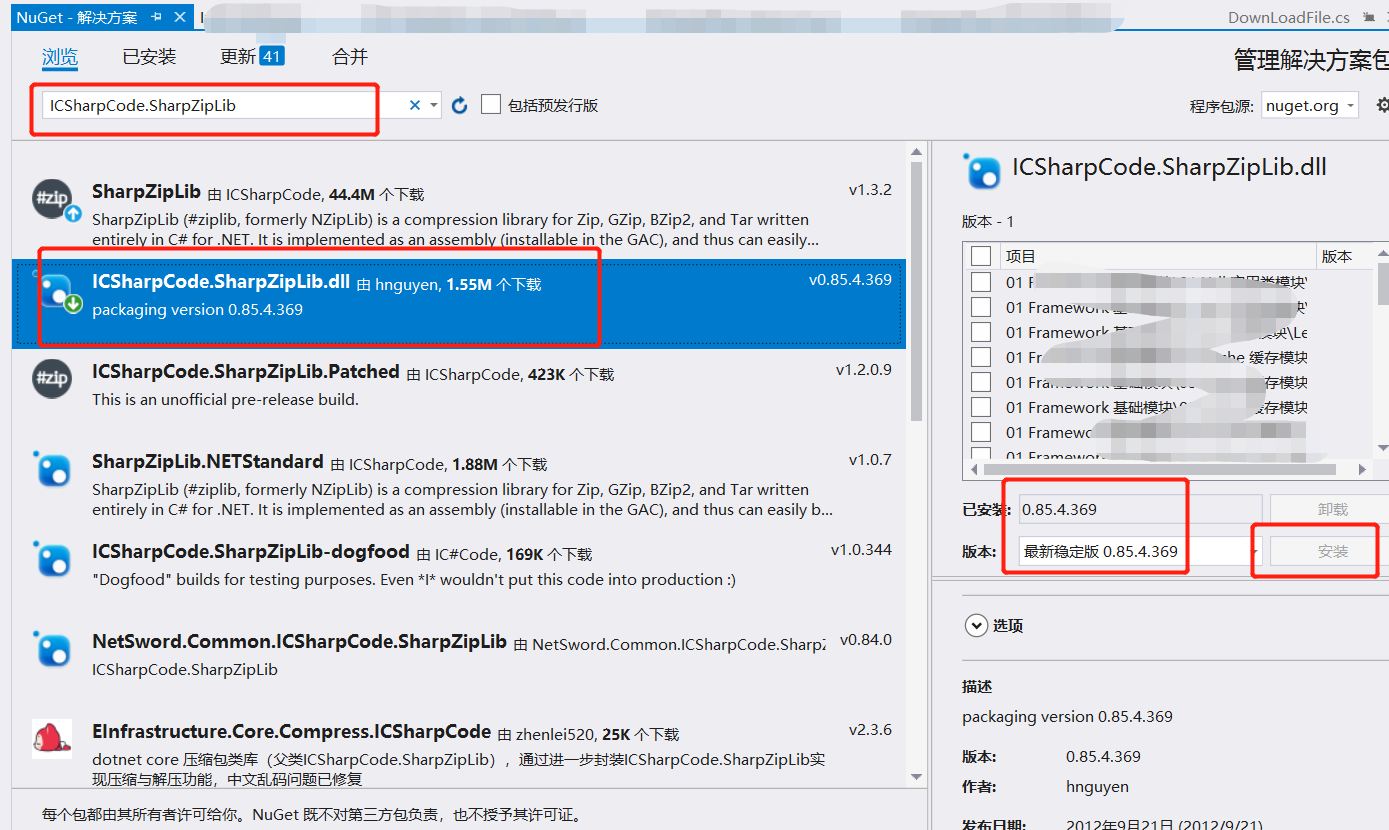The height and width of the screenshot is (830, 1389).
Task: Click the project list horizontal scrollbar thumb
Action: [1160, 469]
